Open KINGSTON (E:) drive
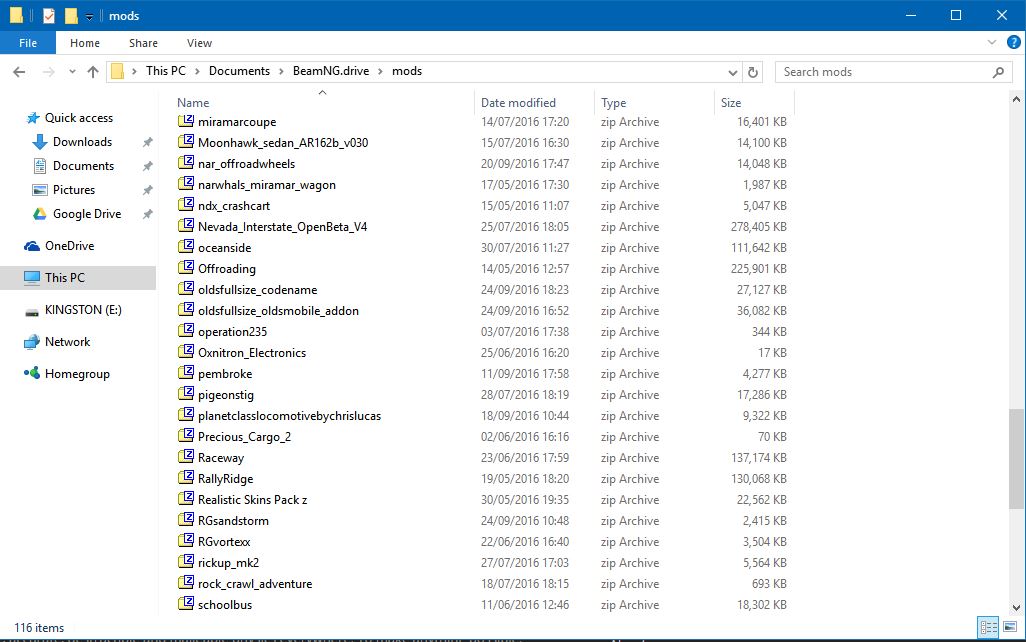Image resolution: width=1026 pixels, height=642 pixels. (x=83, y=310)
